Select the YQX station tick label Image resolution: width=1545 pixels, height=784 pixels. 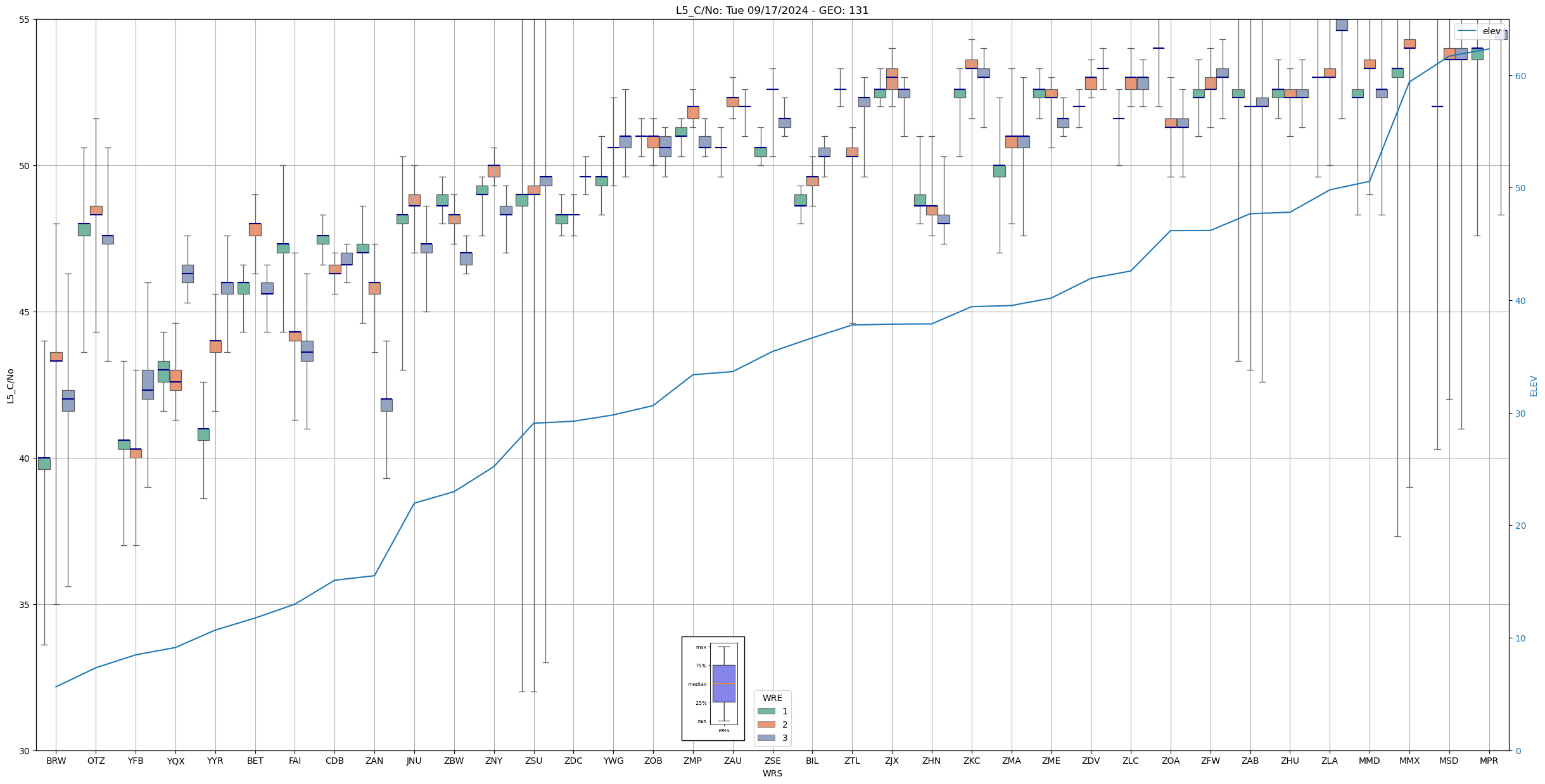(x=175, y=761)
